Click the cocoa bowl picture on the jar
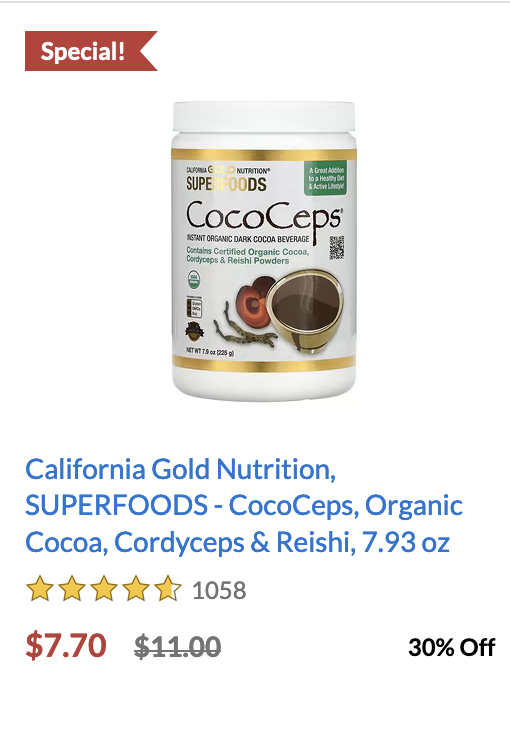This screenshot has height=732, width=510. [307, 311]
